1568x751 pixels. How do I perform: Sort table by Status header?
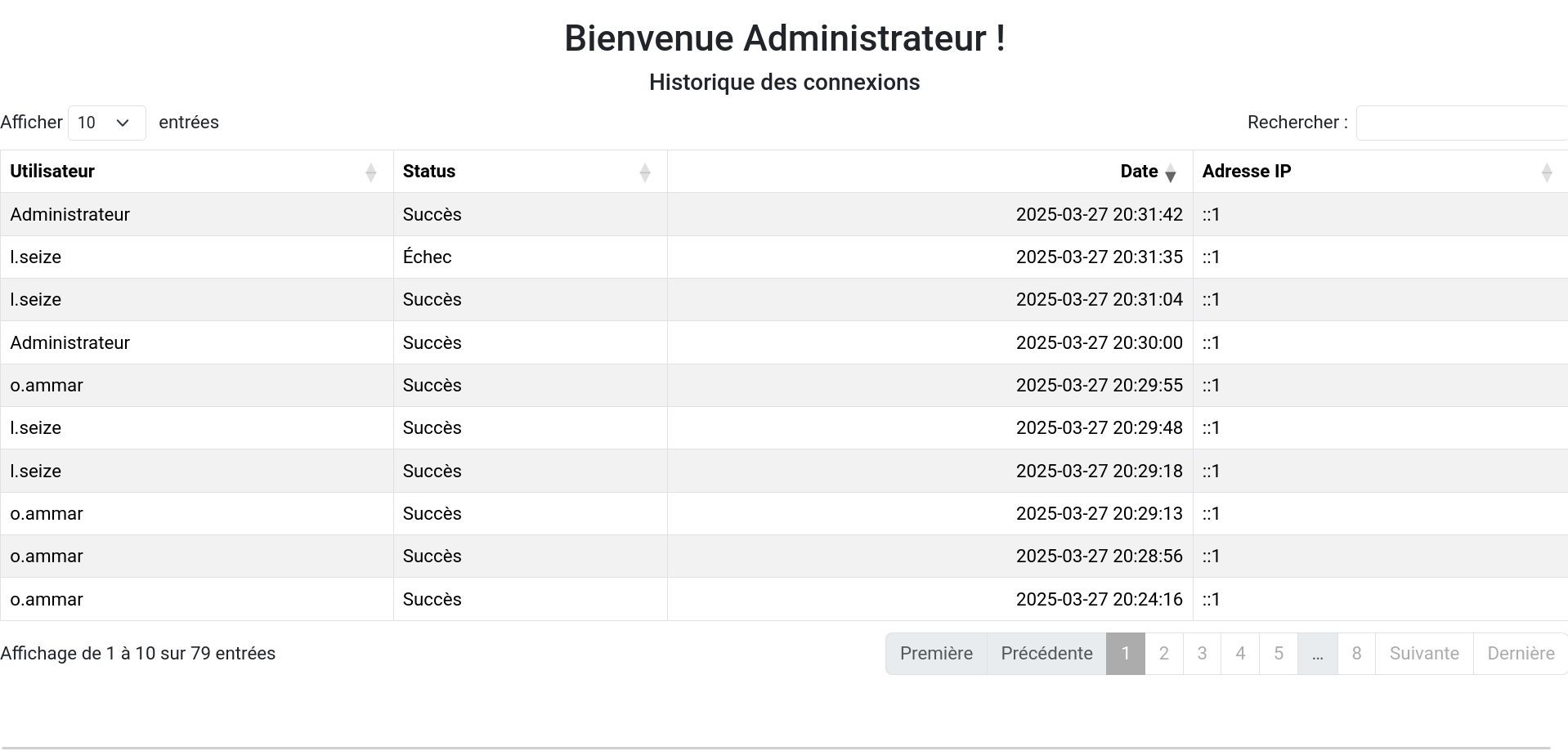point(429,172)
